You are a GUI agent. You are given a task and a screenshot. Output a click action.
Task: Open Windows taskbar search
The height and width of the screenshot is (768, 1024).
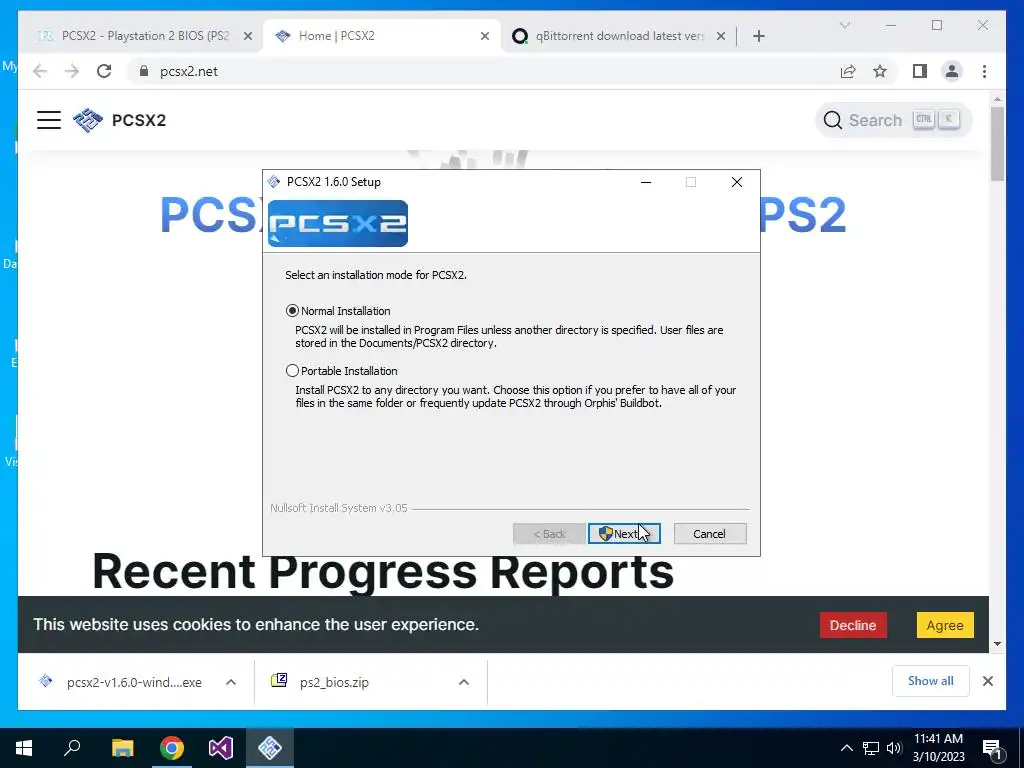(72, 748)
